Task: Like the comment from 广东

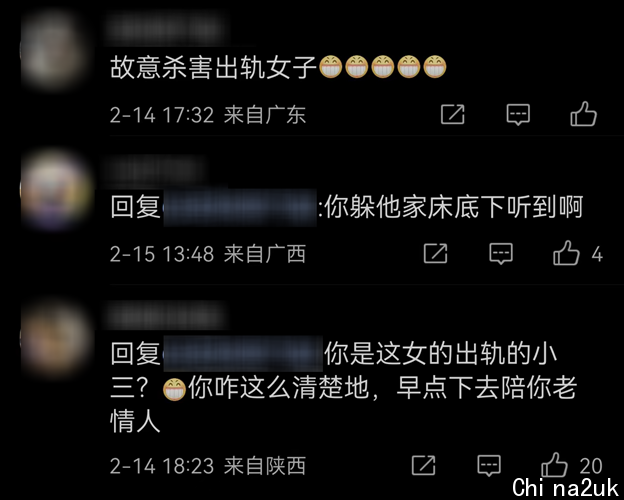Action: point(583,114)
